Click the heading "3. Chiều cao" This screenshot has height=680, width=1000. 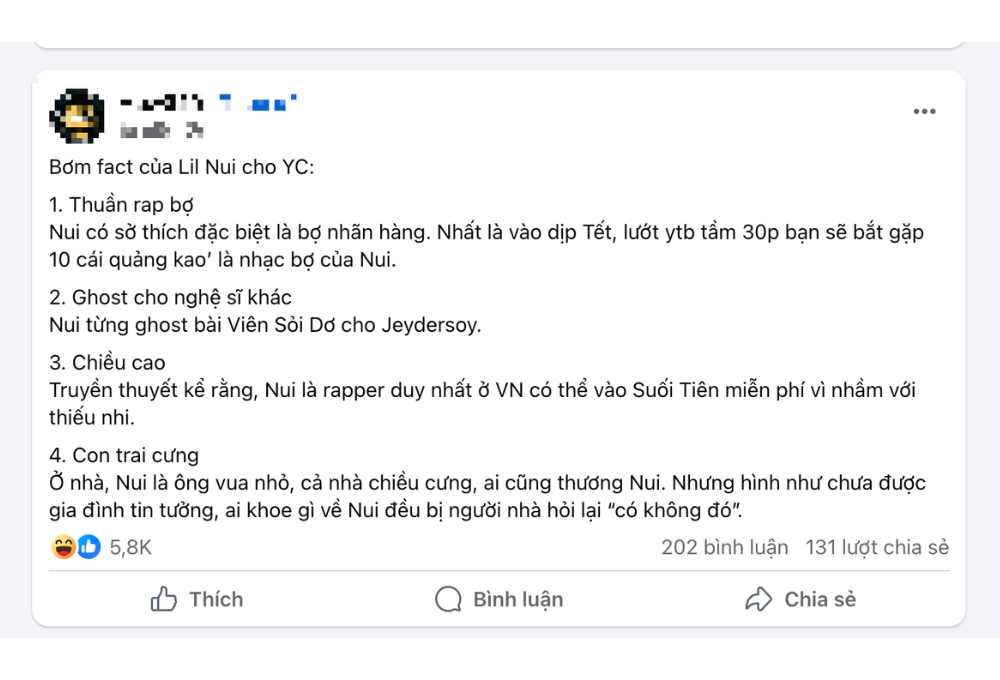coord(107,362)
